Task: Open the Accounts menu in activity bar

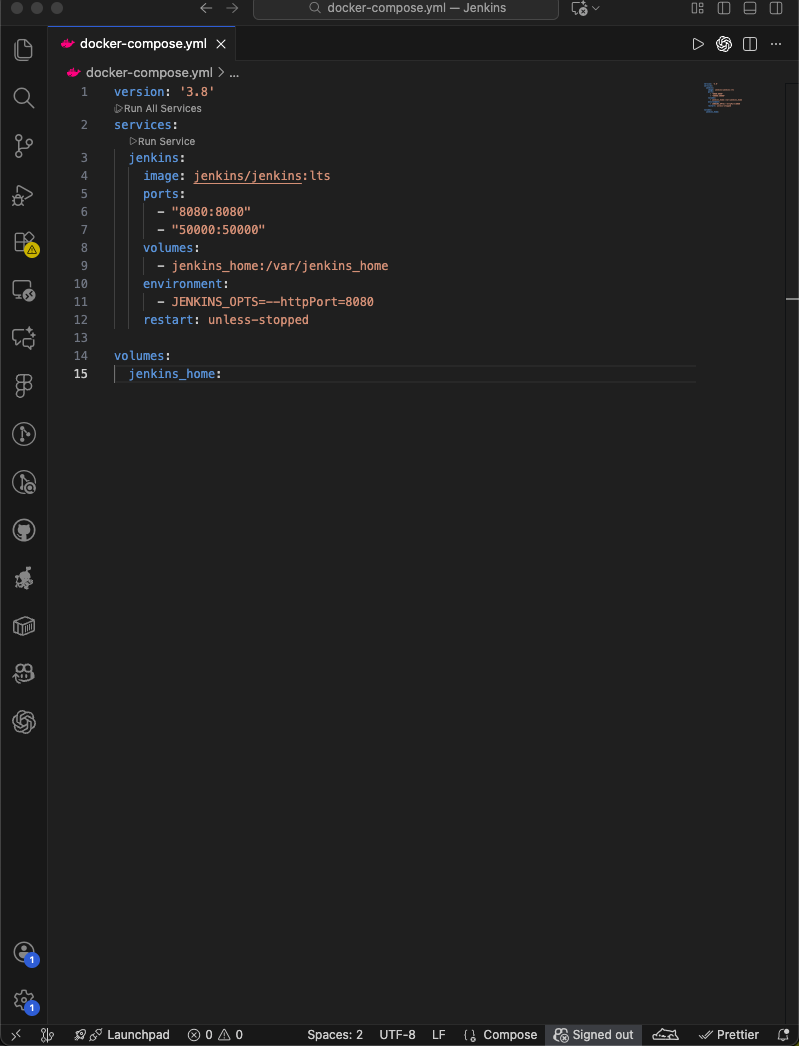Action: 25,953
